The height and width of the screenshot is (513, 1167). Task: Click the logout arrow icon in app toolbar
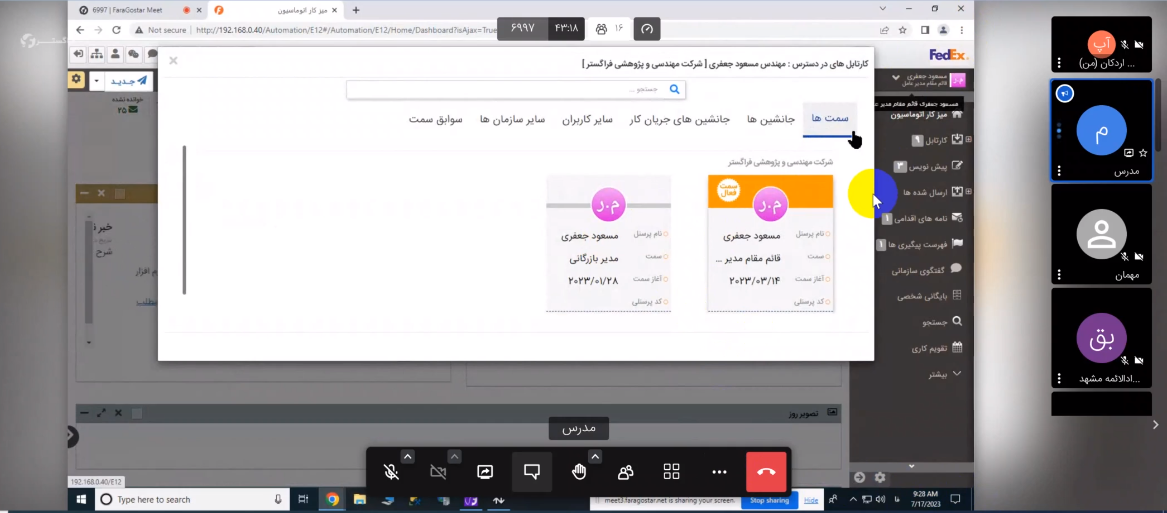pos(78,54)
